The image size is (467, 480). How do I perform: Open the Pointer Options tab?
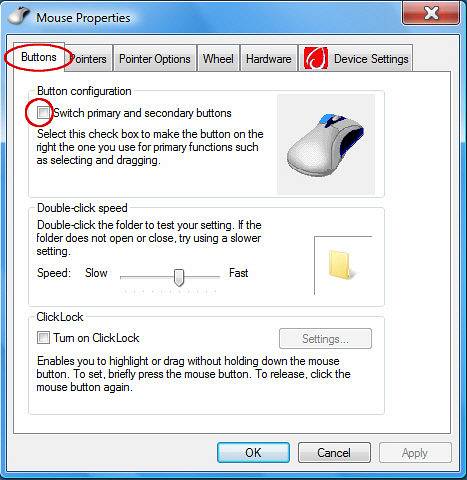155,59
